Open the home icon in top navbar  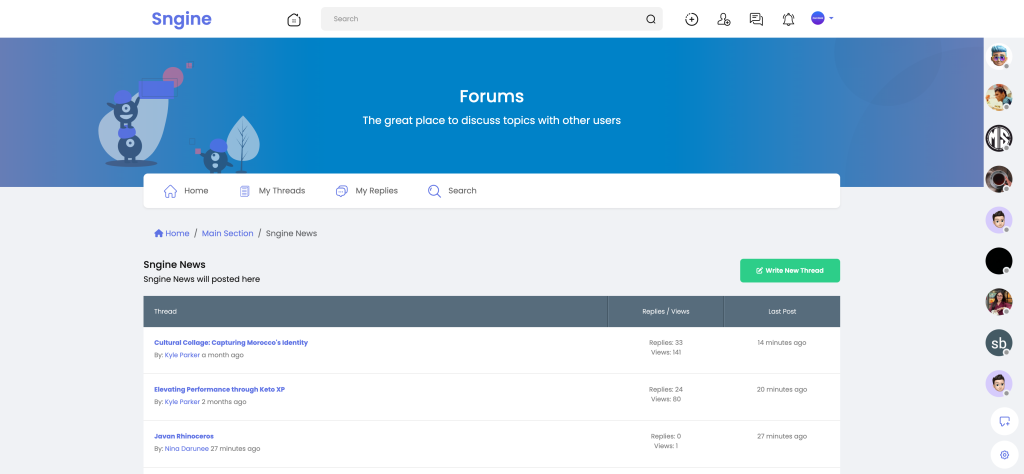[x=294, y=20]
